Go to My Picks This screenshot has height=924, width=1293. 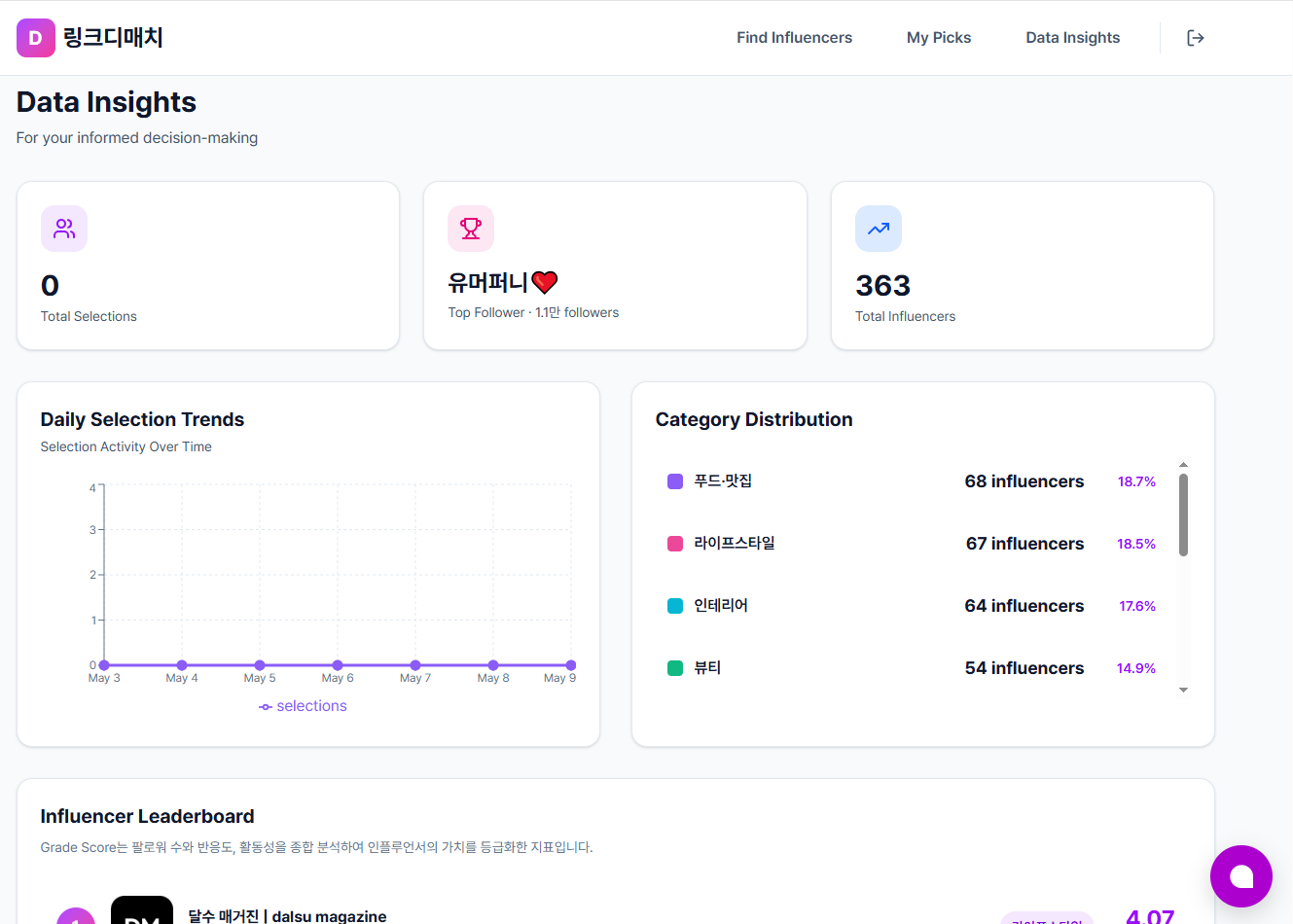pos(939,38)
